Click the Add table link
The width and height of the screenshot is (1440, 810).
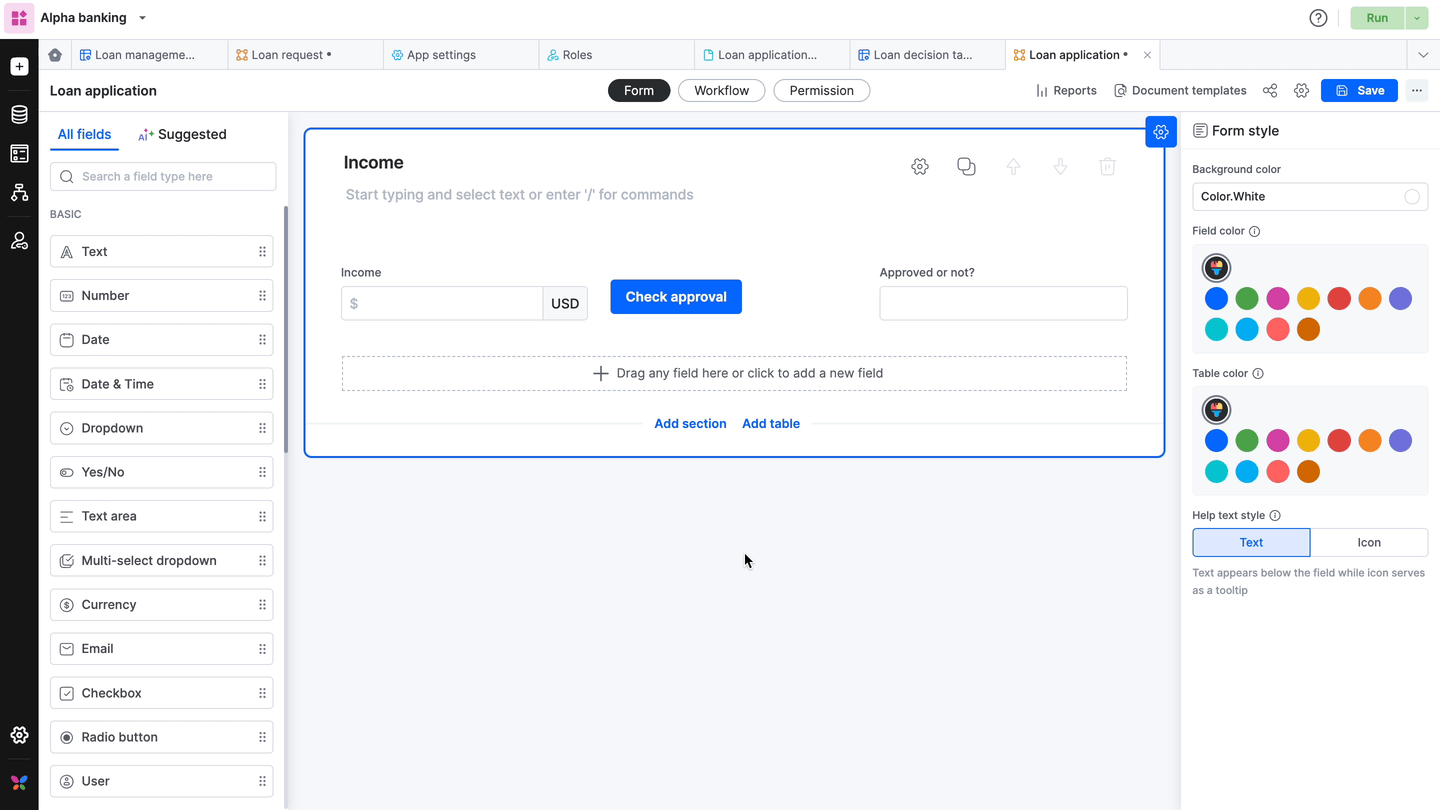(771, 424)
